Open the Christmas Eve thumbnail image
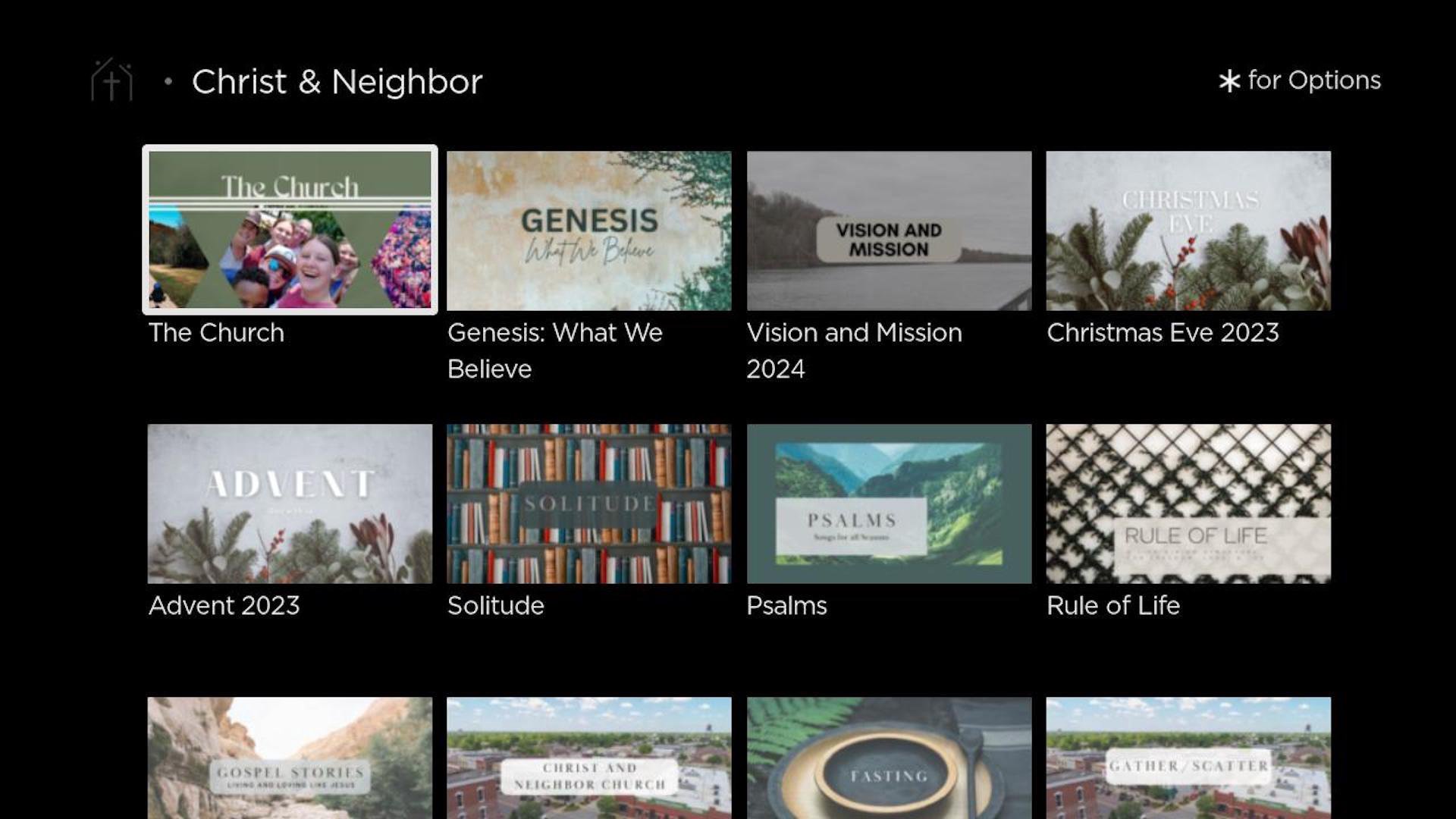 (x=1188, y=231)
